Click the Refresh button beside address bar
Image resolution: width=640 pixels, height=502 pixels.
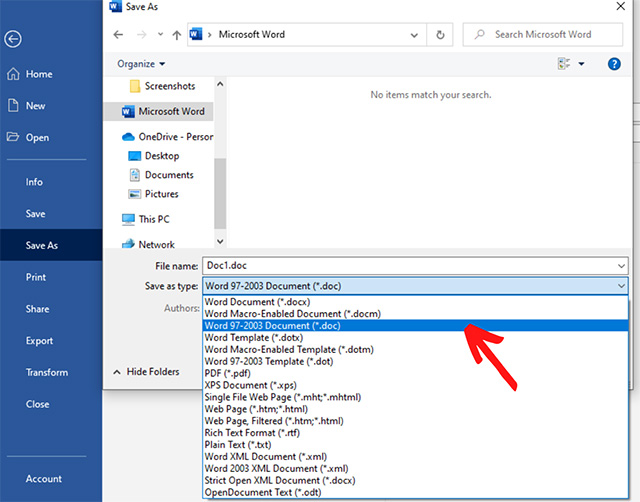point(439,35)
